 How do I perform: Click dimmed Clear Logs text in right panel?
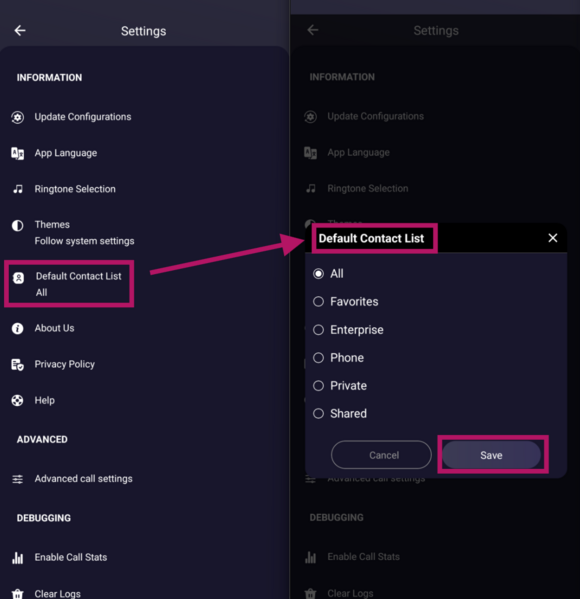click(x=350, y=593)
